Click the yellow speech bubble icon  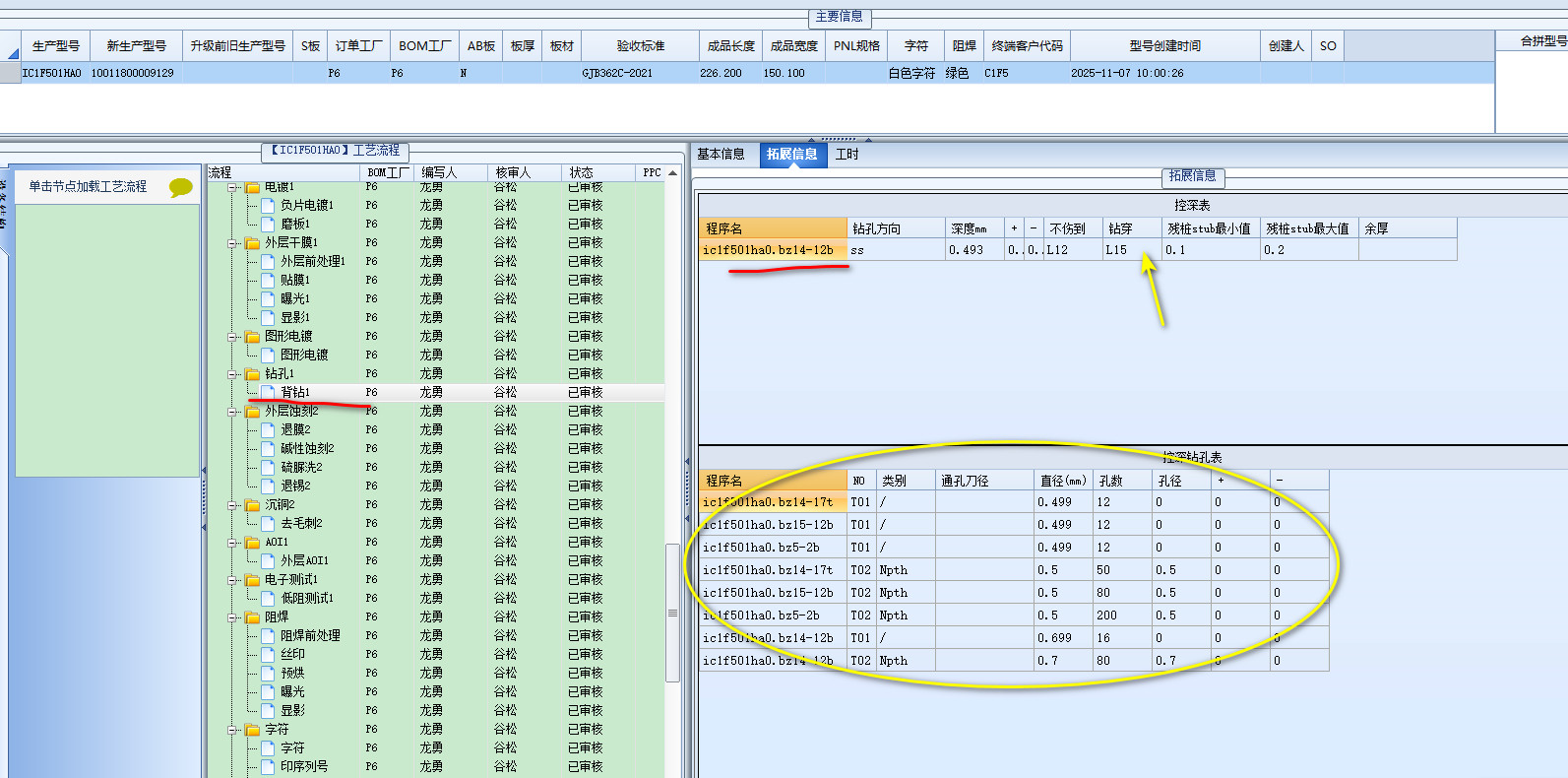(181, 187)
